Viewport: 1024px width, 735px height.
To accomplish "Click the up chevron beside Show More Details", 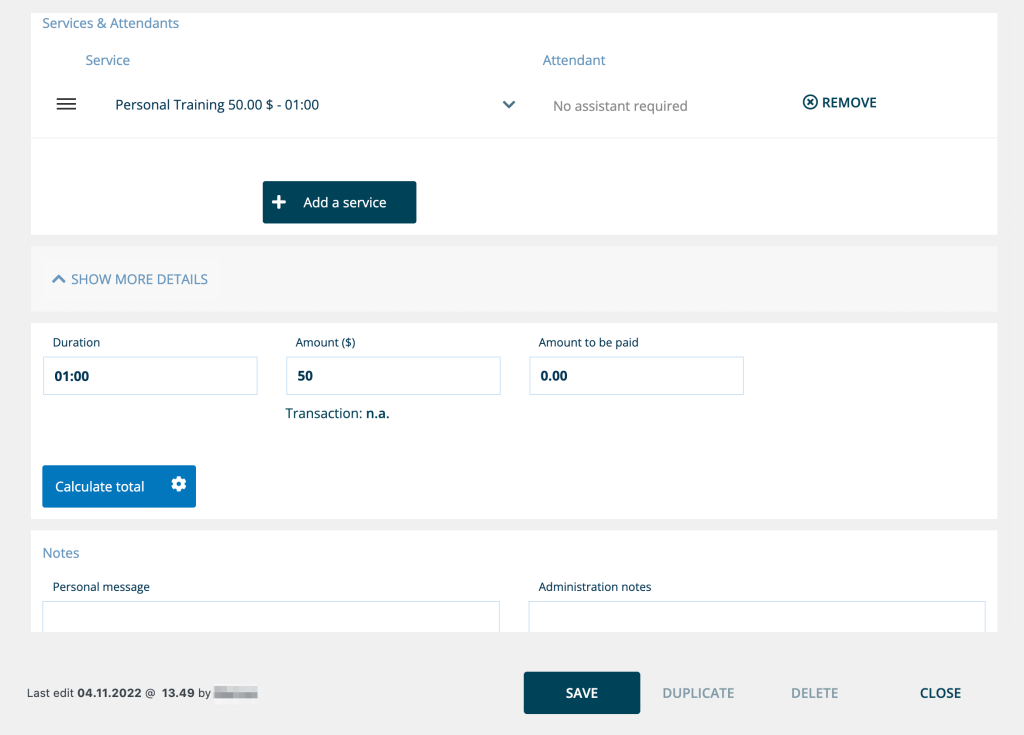I will [58, 279].
